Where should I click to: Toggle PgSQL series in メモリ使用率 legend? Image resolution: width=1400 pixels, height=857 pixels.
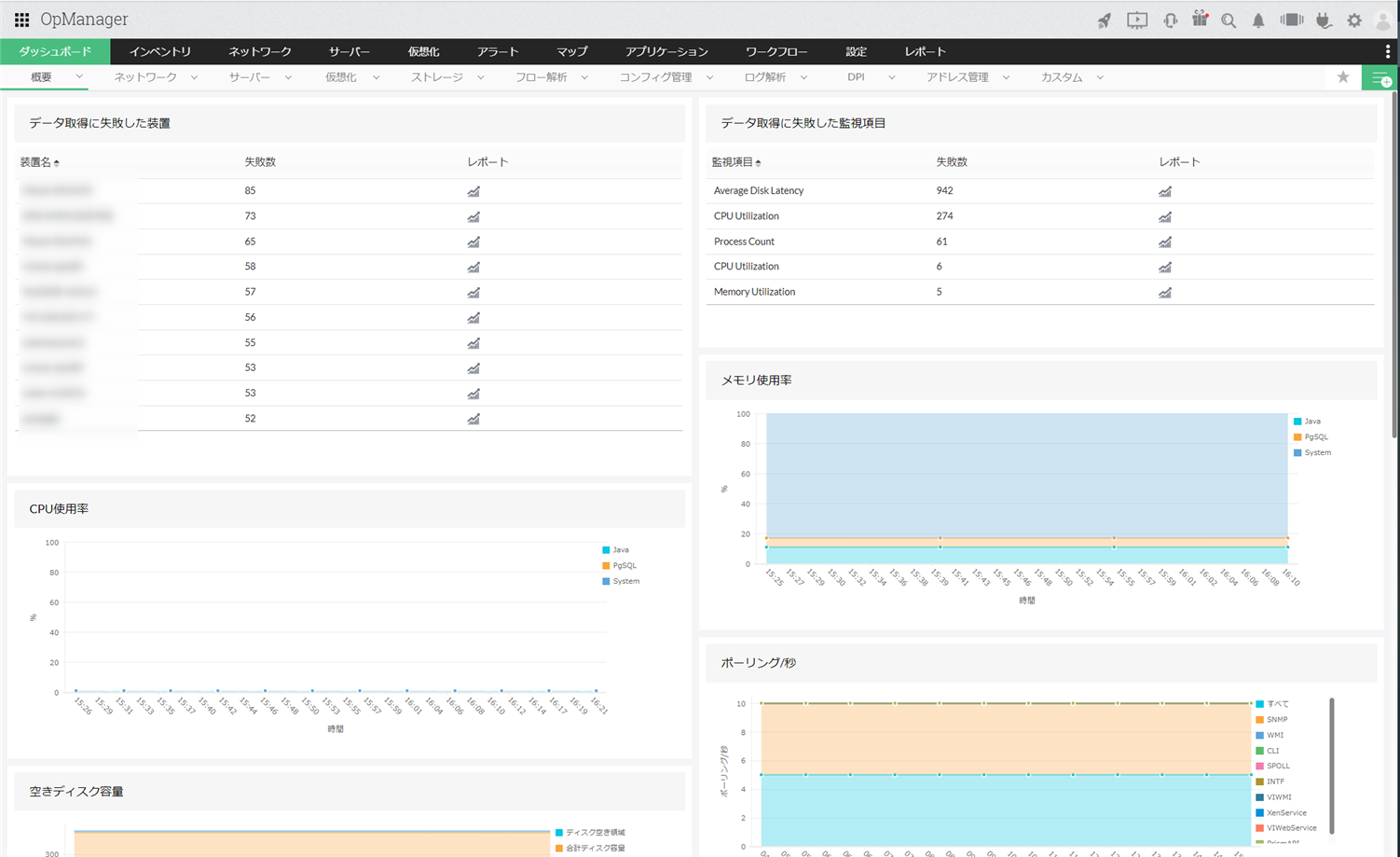tap(1315, 437)
